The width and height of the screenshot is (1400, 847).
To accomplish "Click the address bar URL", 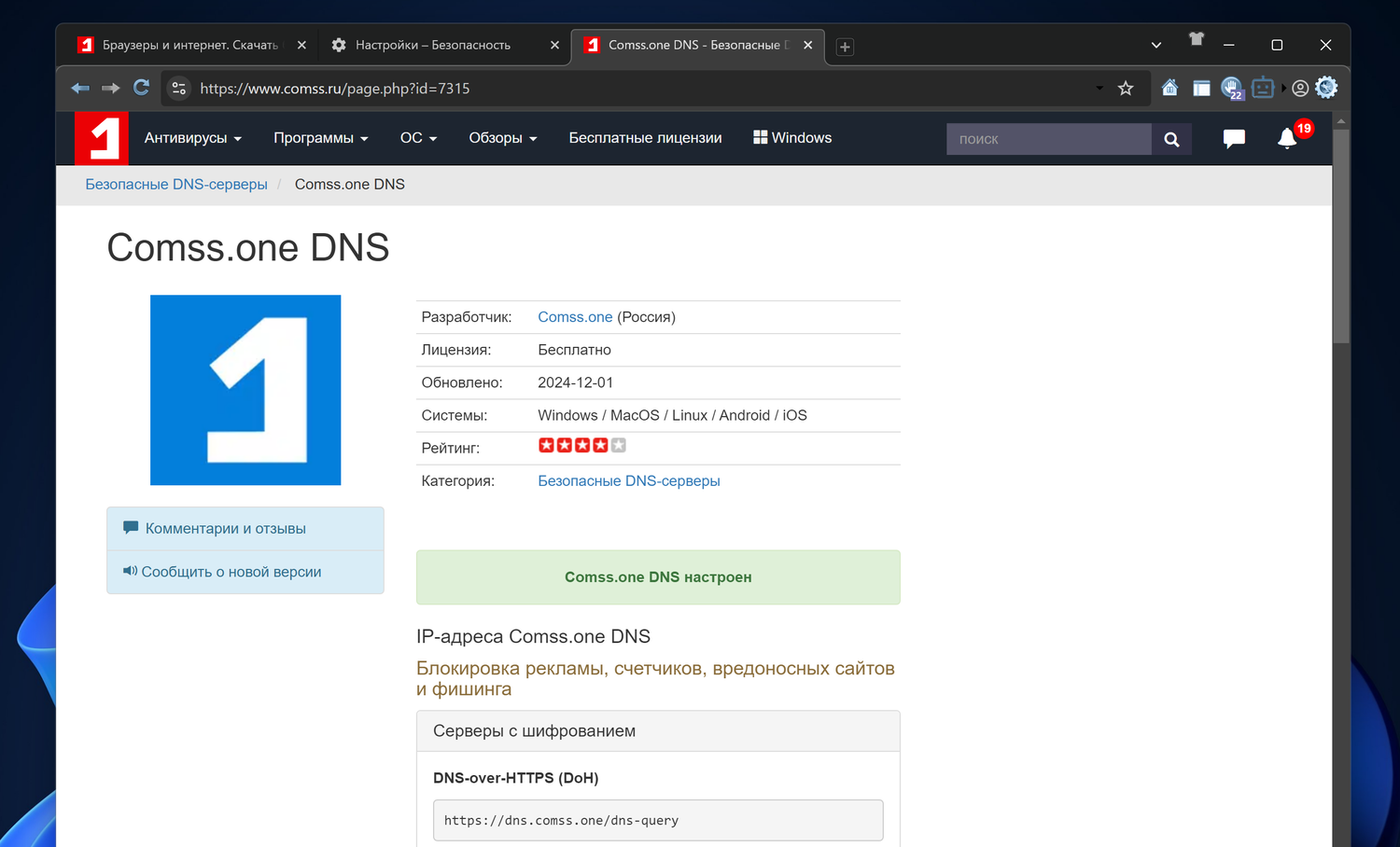I will click(335, 89).
